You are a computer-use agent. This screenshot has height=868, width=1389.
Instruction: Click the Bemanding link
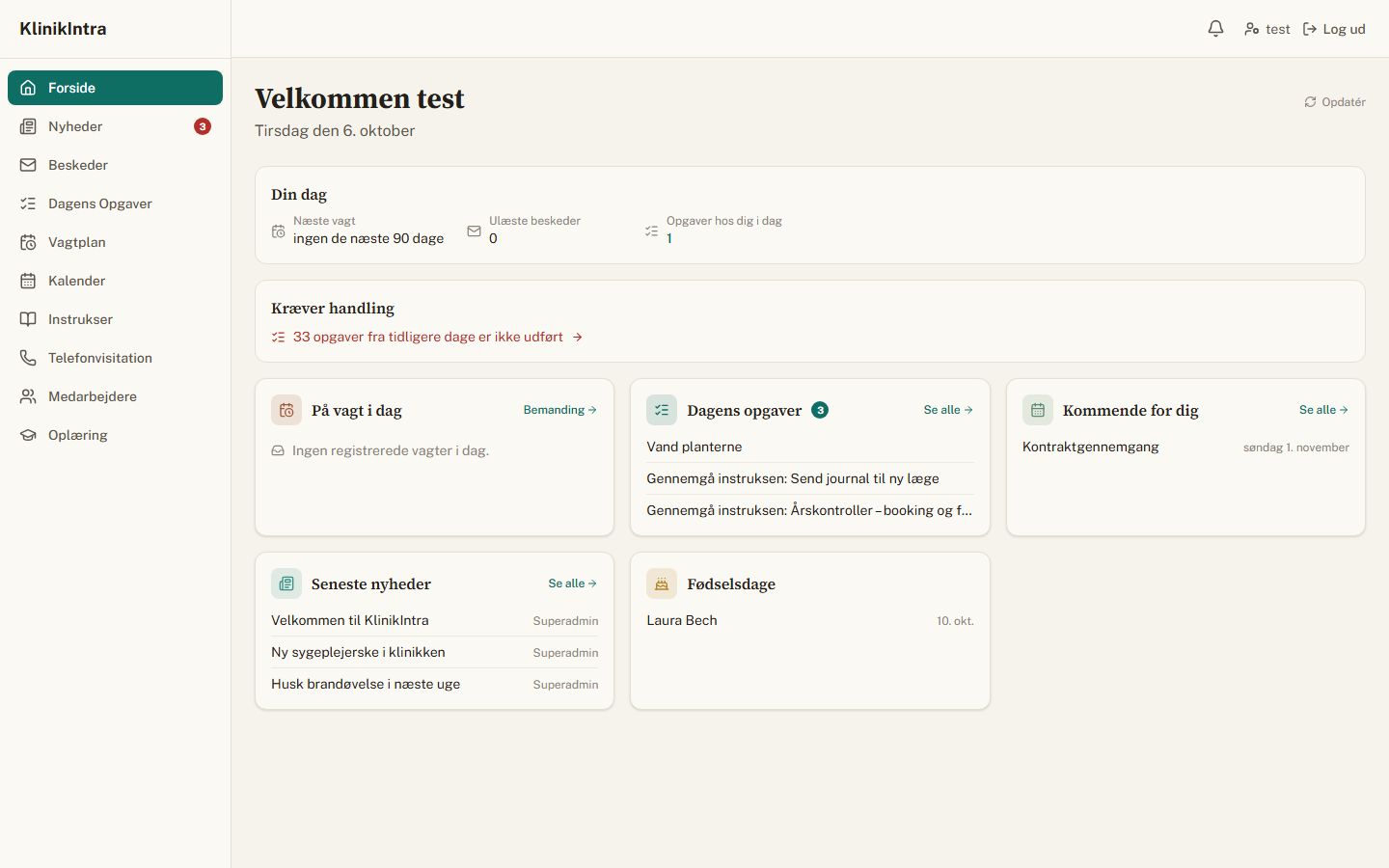point(560,410)
